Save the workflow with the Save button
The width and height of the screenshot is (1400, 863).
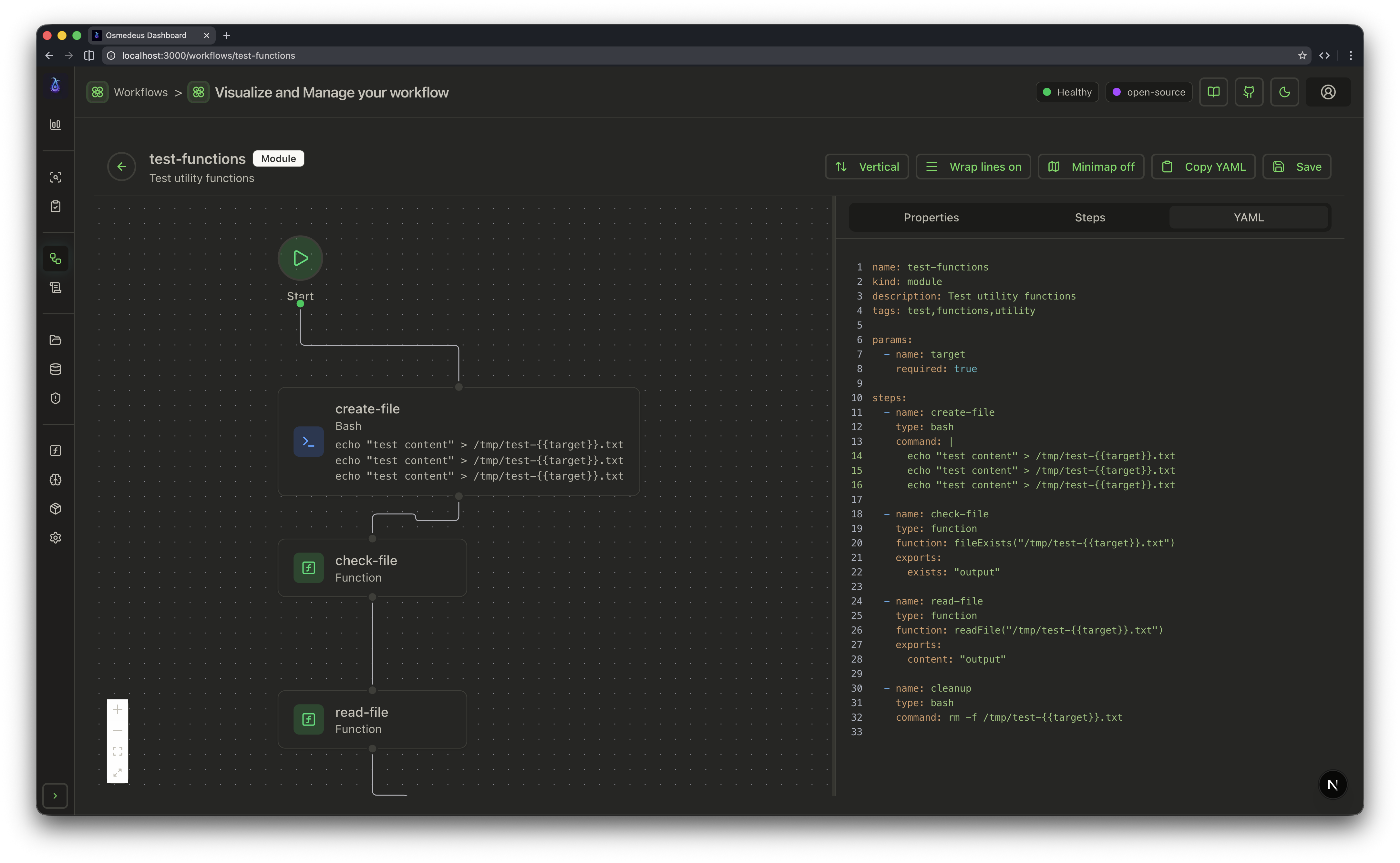(1297, 167)
